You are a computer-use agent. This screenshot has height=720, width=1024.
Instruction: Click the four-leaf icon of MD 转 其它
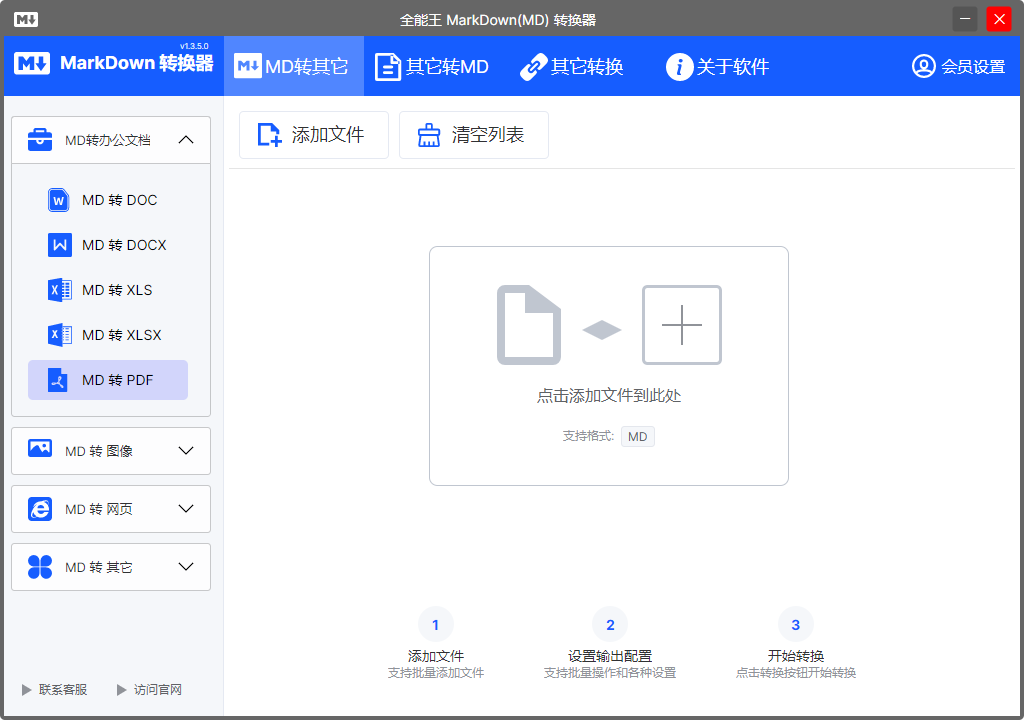pyautogui.click(x=40, y=567)
